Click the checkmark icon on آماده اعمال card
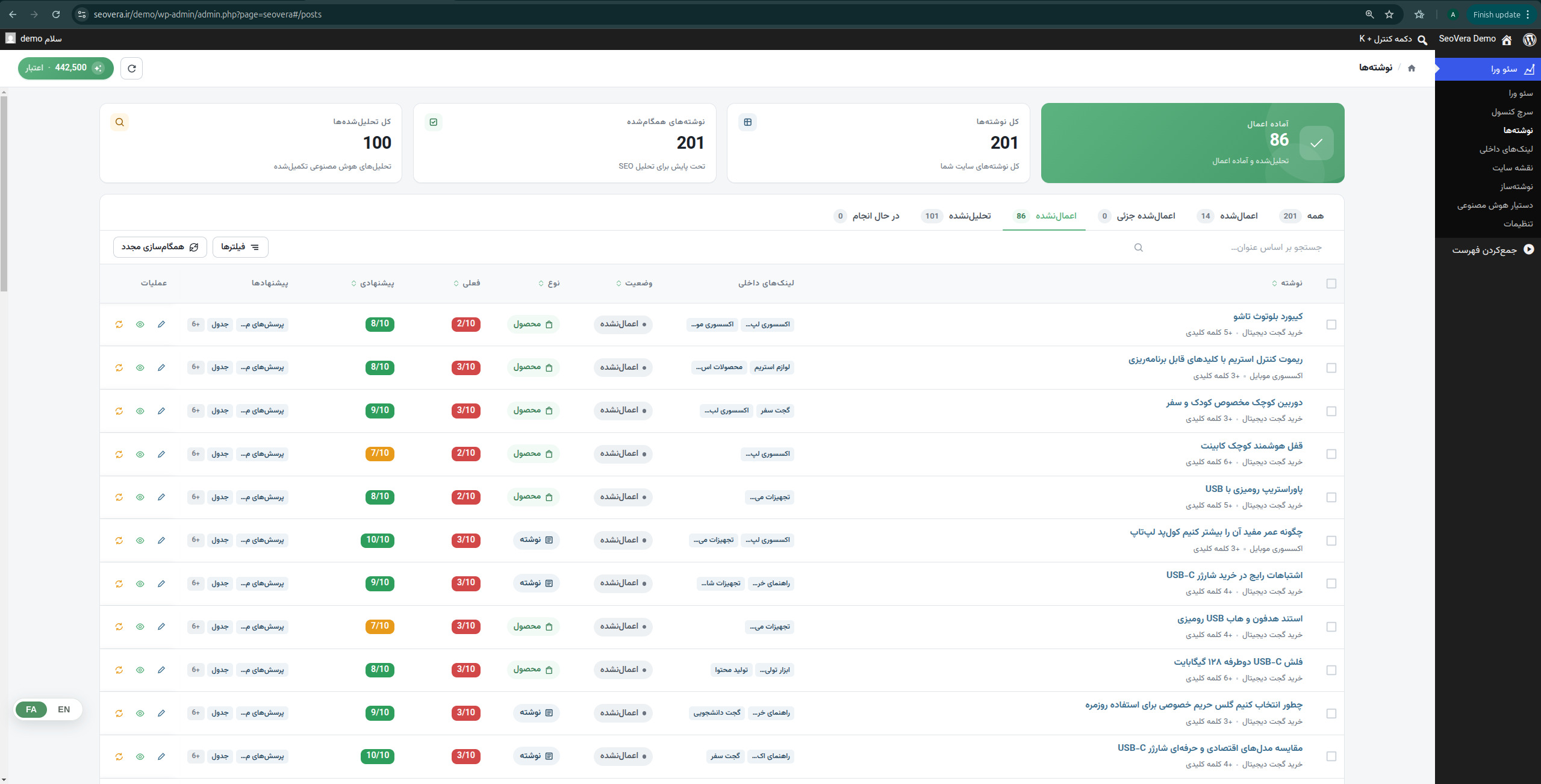This screenshot has height=784, width=1541. pyautogui.click(x=1316, y=143)
